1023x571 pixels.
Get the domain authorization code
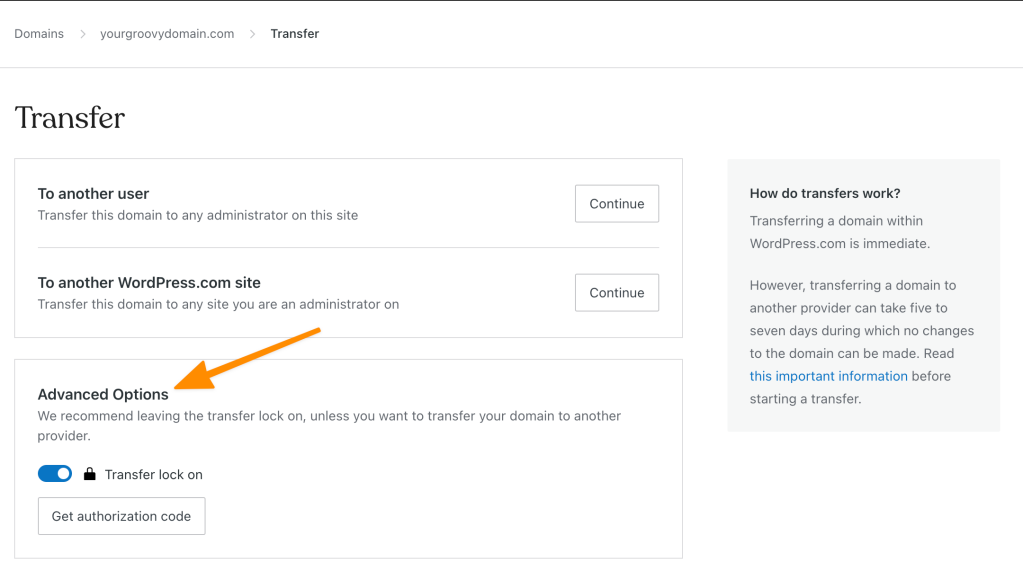[x=121, y=516]
